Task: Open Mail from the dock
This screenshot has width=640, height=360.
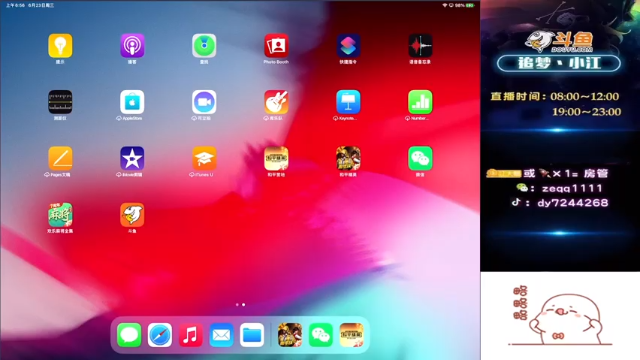Action: coord(221,335)
